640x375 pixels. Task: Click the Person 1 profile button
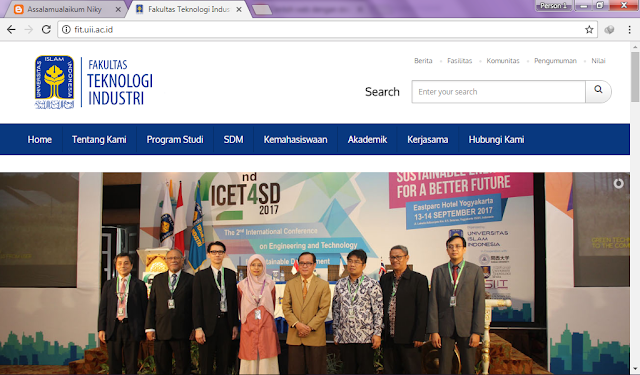[x=554, y=5]
